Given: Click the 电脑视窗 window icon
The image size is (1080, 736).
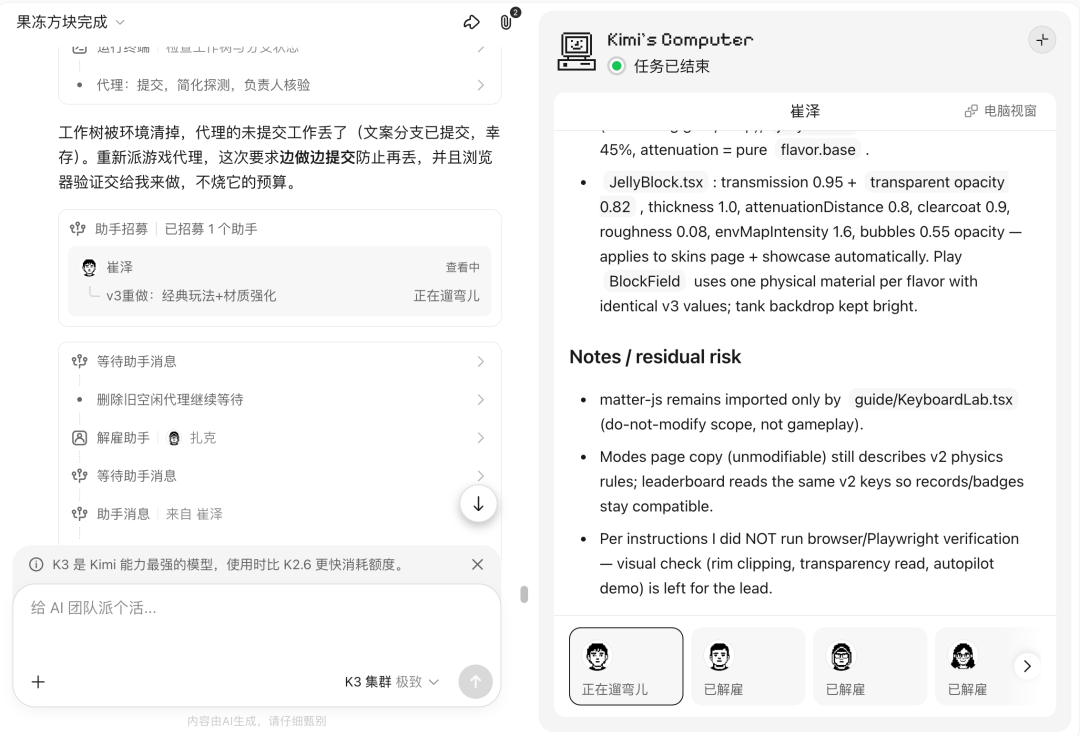Looking at the screenshot, I should coord(971,111).
